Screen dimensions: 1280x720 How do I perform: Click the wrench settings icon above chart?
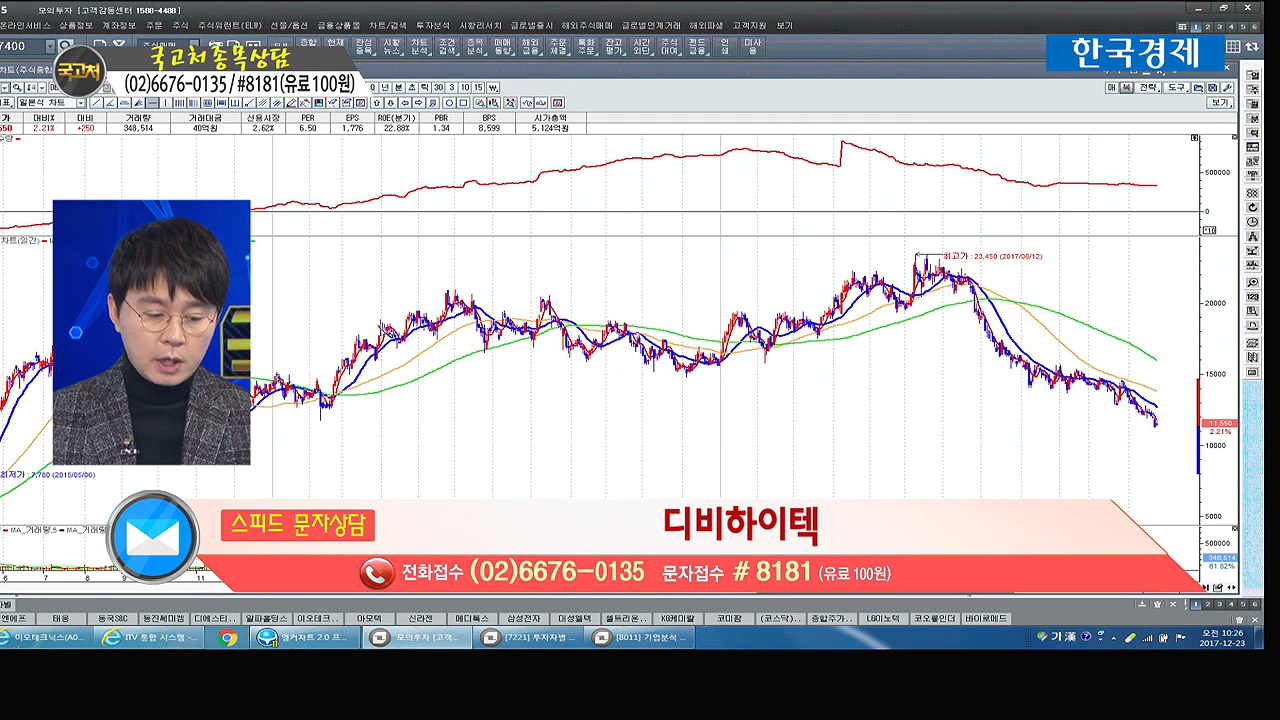(1227, 87)
